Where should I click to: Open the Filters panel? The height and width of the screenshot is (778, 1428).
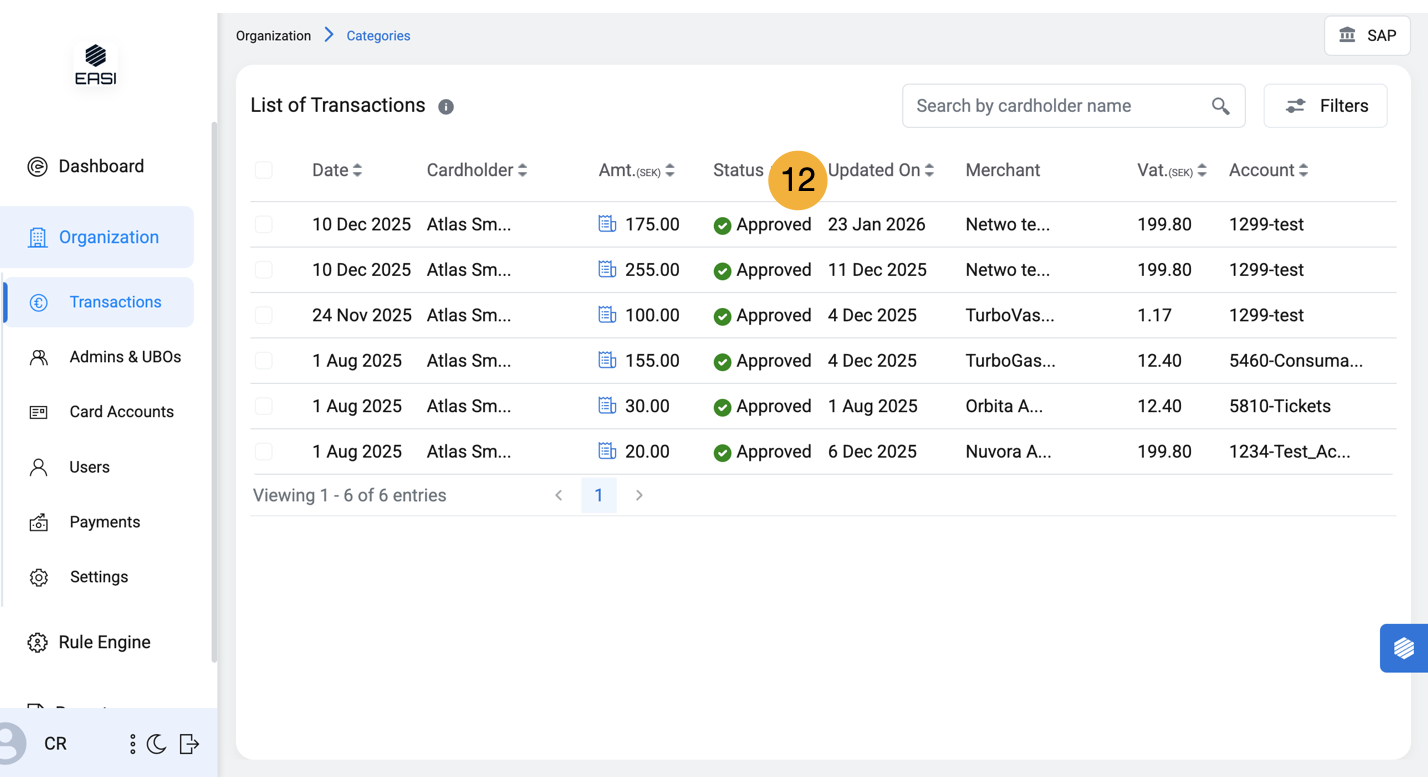click(1325, 106)
